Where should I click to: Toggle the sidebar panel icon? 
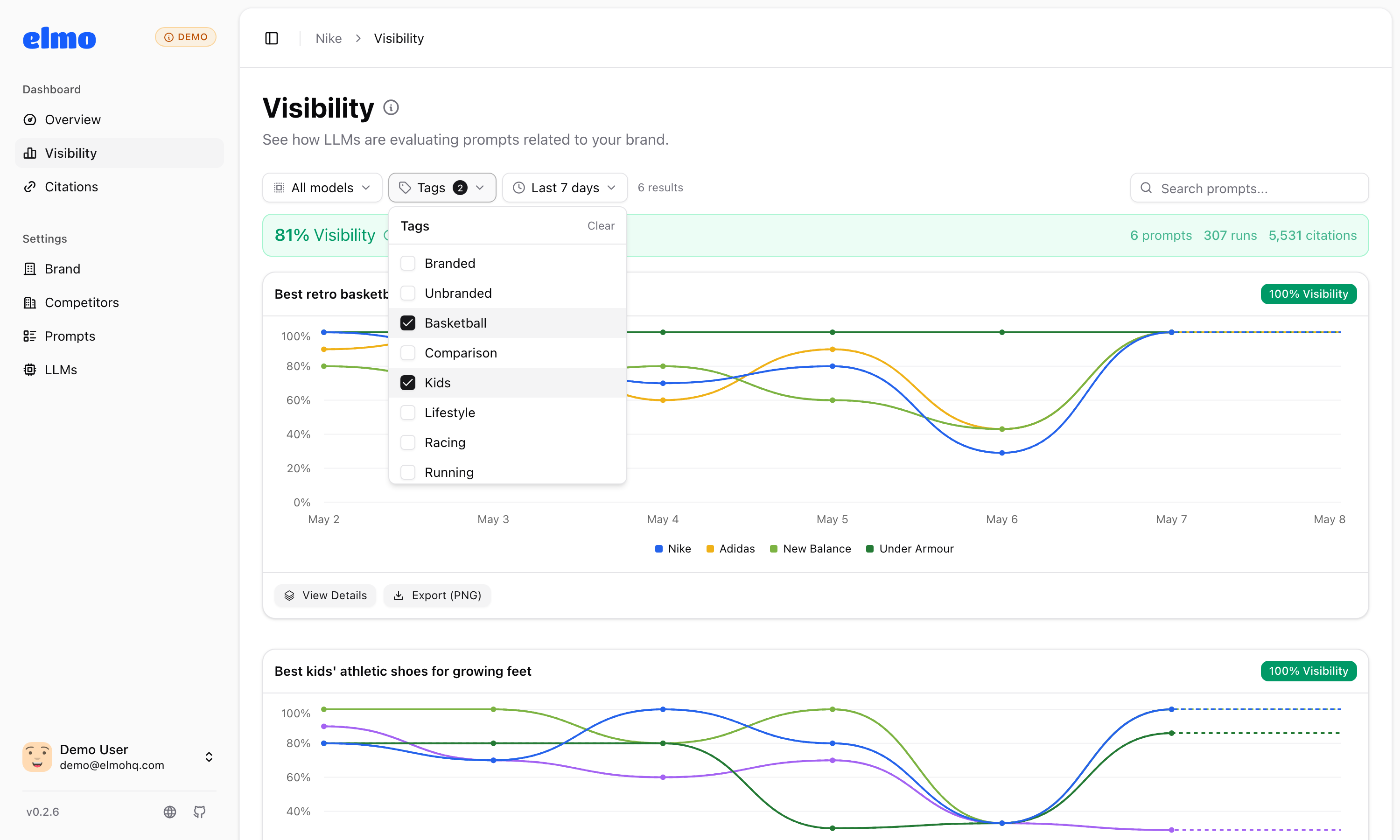272,38
